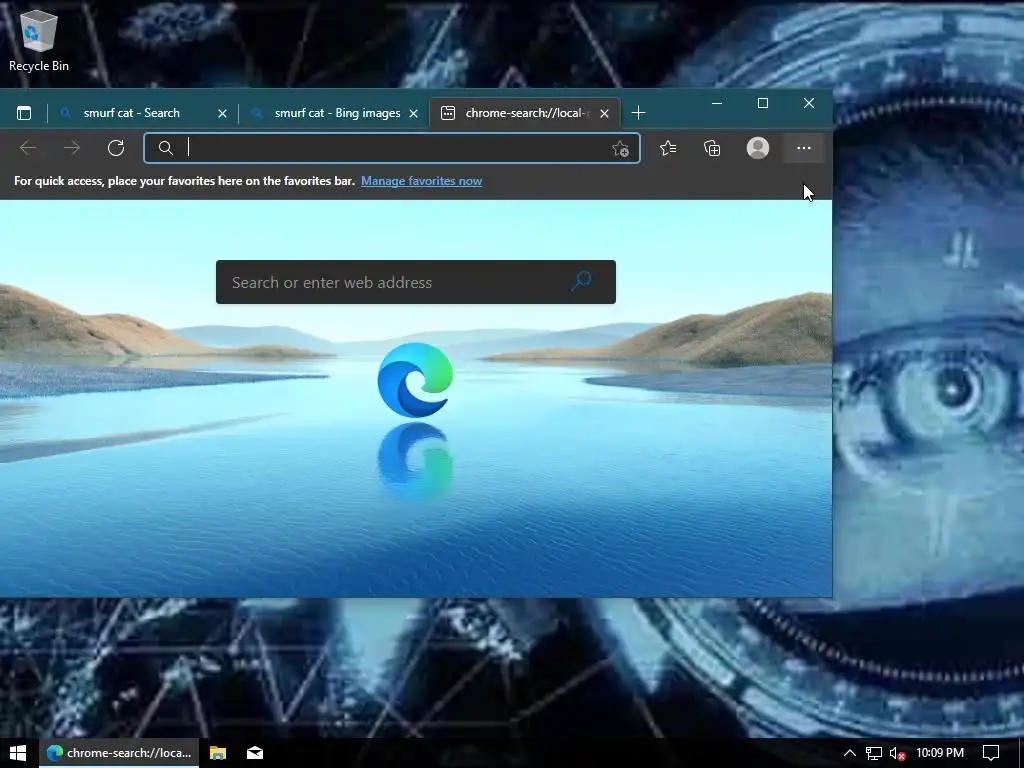Show hidden system tray icons

[850, 753]
